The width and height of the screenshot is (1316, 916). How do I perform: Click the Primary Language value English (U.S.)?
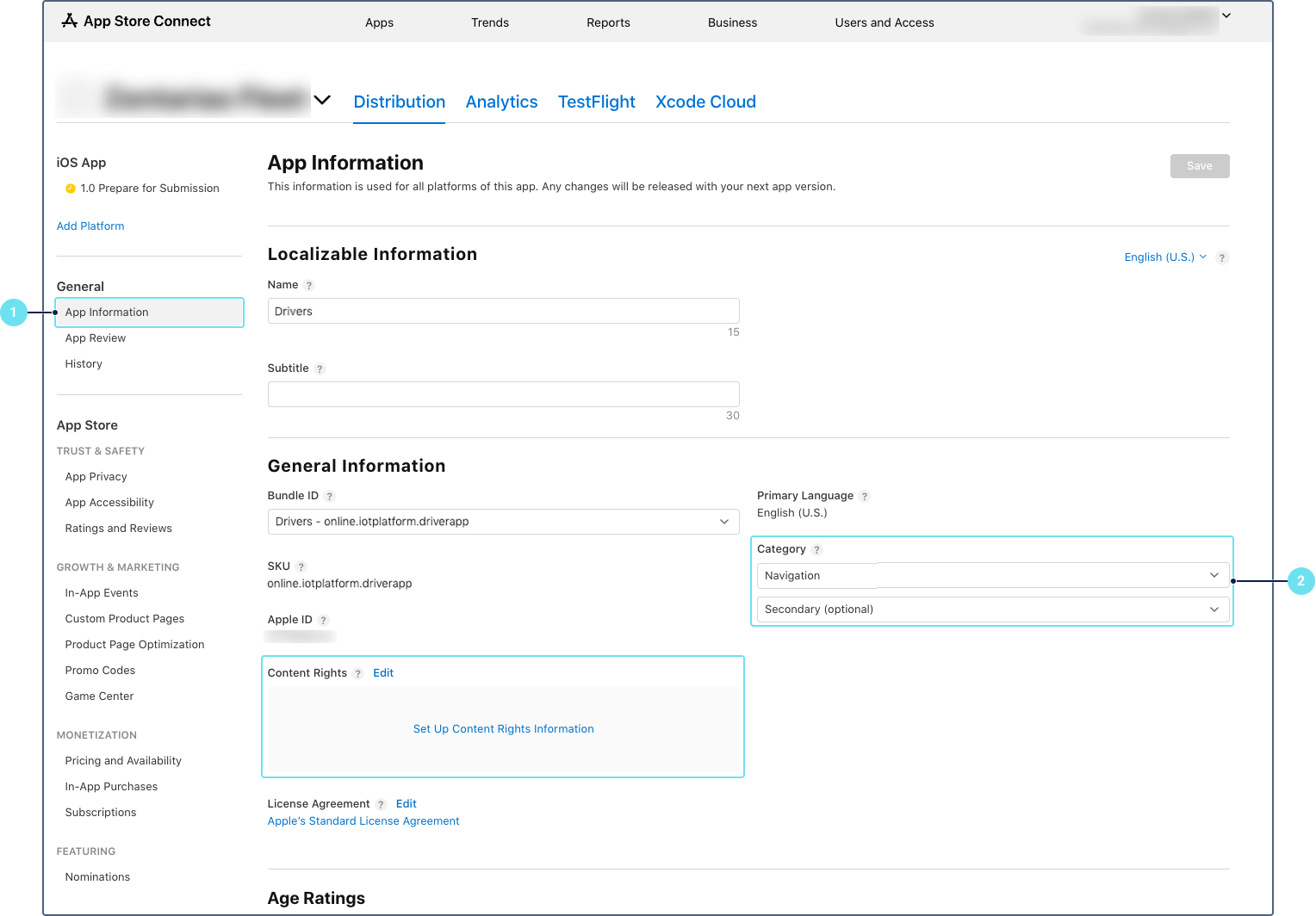[792, 513]
